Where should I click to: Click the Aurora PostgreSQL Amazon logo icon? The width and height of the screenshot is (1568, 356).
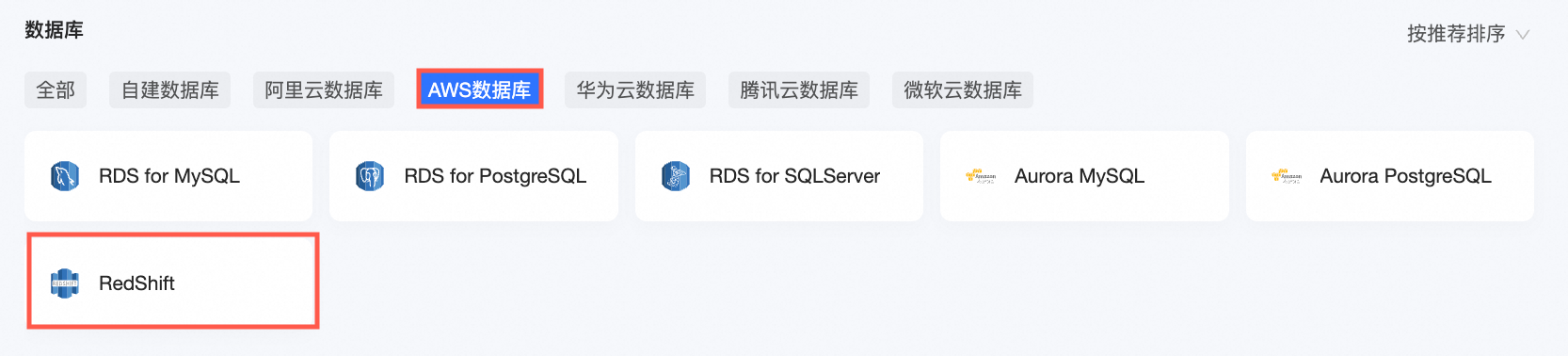(x=1287, y=176)
